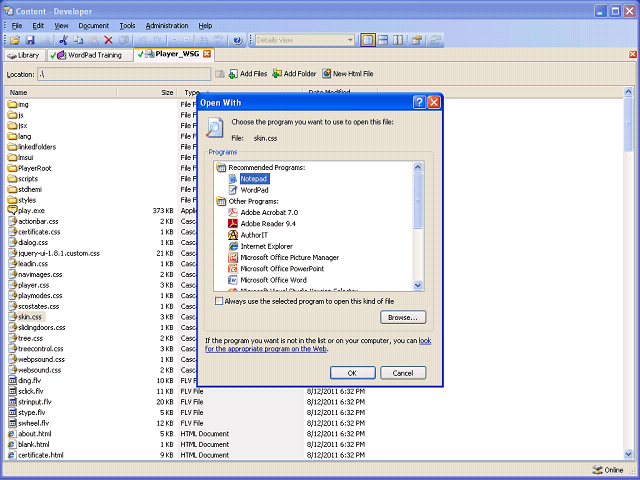Open the Details view dropdown

point(350,40)
